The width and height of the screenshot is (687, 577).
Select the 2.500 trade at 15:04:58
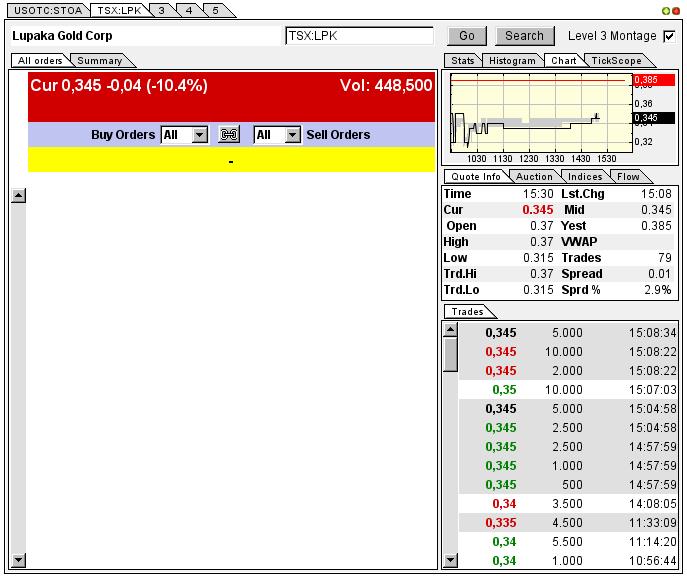pyautogui.click(x=568, y=428)
